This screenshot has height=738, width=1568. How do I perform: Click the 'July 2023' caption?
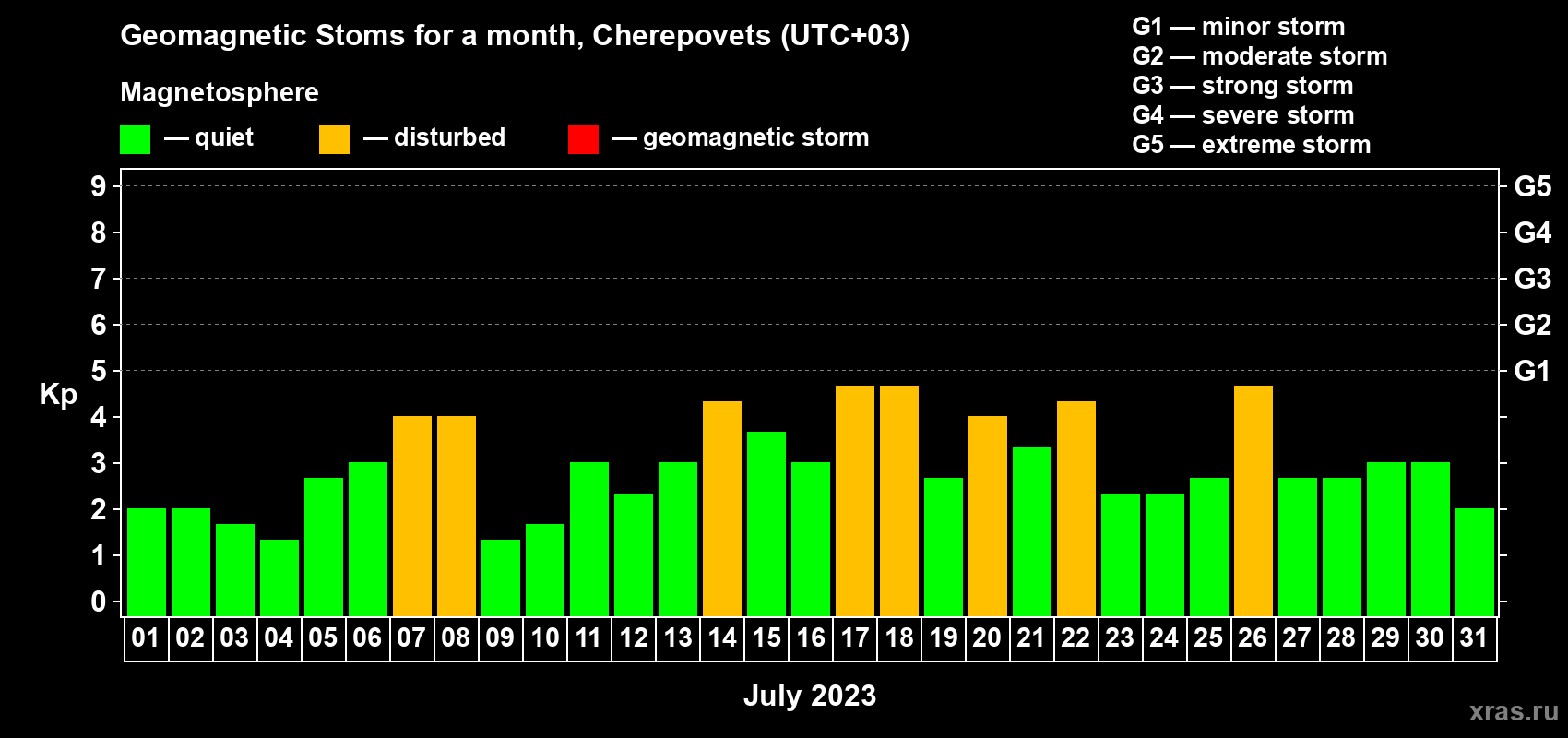[x=810, y=696]
